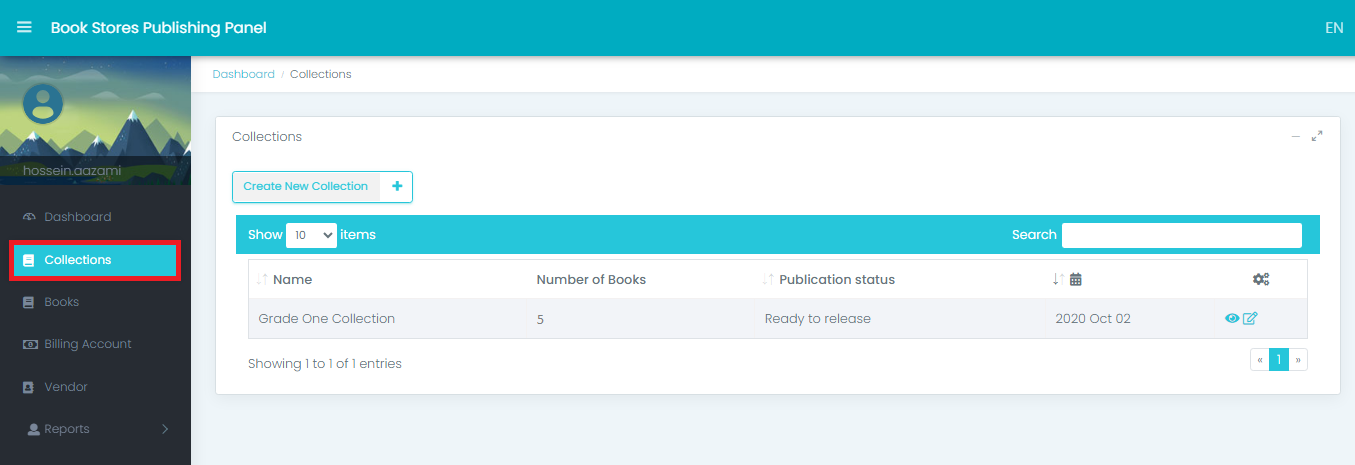Screen dimensions: 1355x465
Task: Click the number 5 books cell
Action: click(x=540, y=319)
